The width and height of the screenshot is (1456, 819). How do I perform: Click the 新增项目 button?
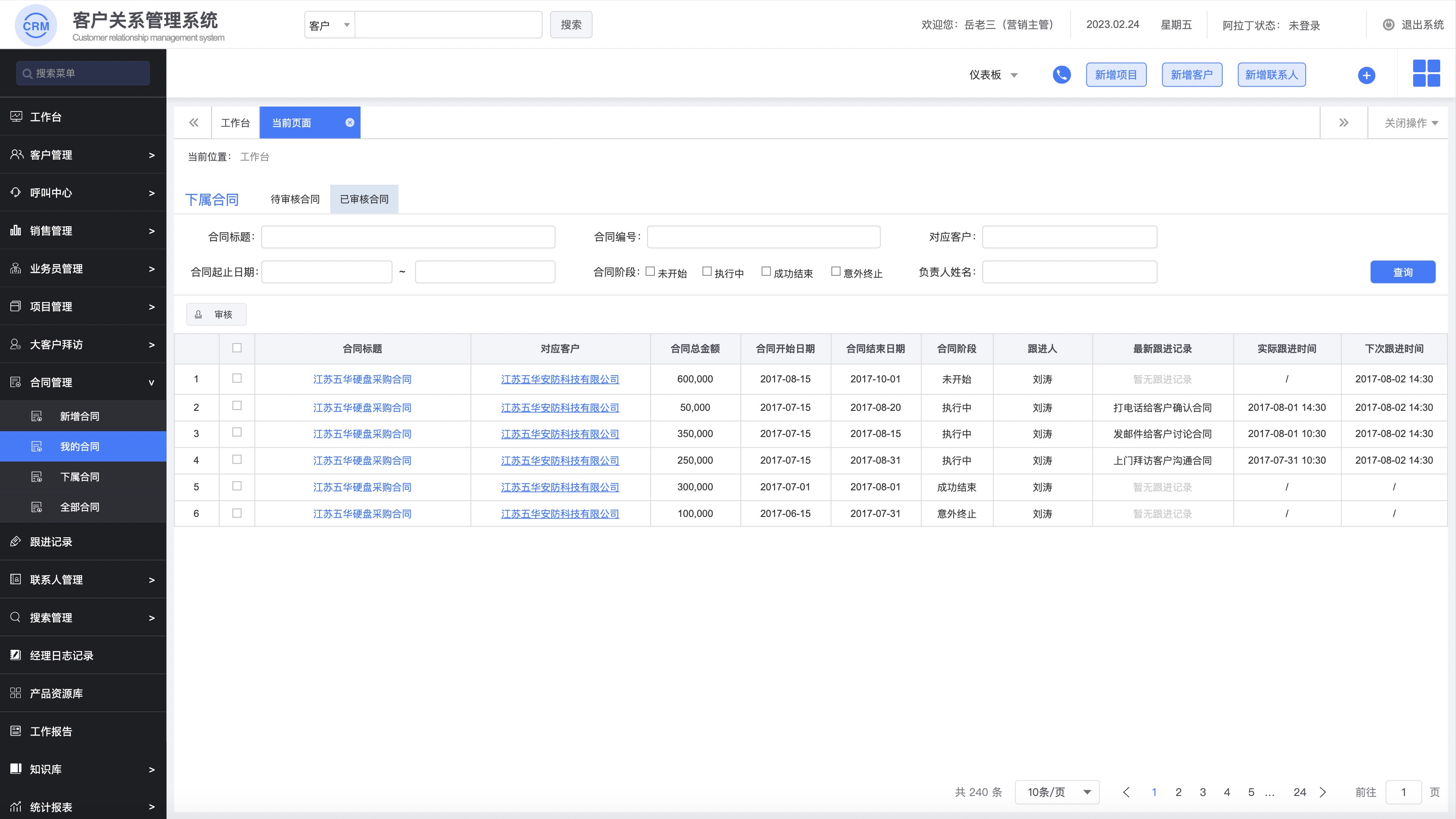1116,74
